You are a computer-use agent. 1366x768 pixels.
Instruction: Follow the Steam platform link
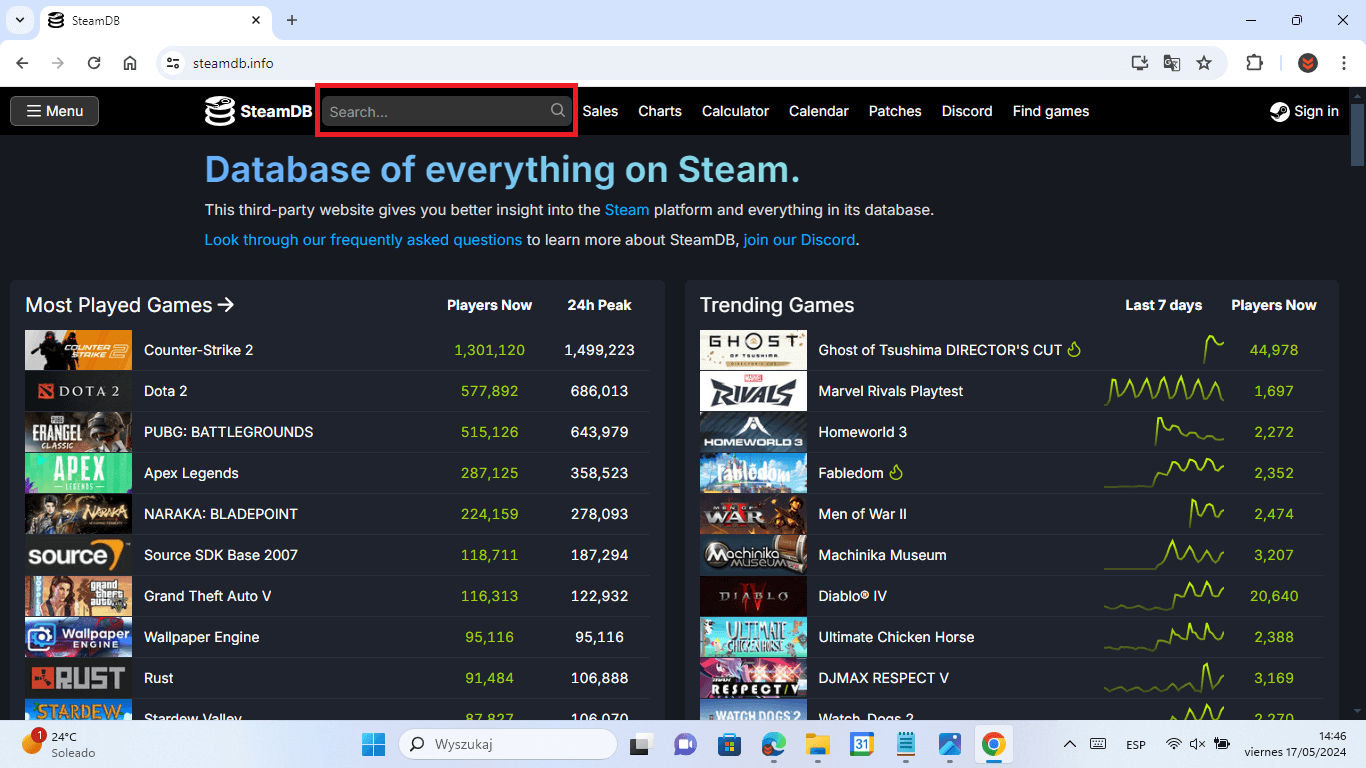click(627, 210)
